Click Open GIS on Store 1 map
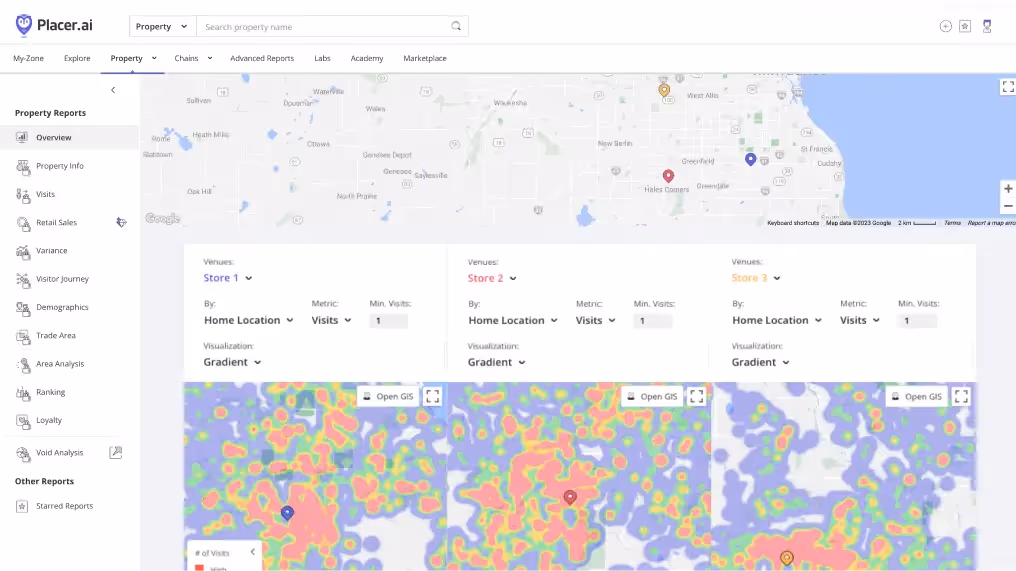 pyautogui.click(x=387, y=396)
